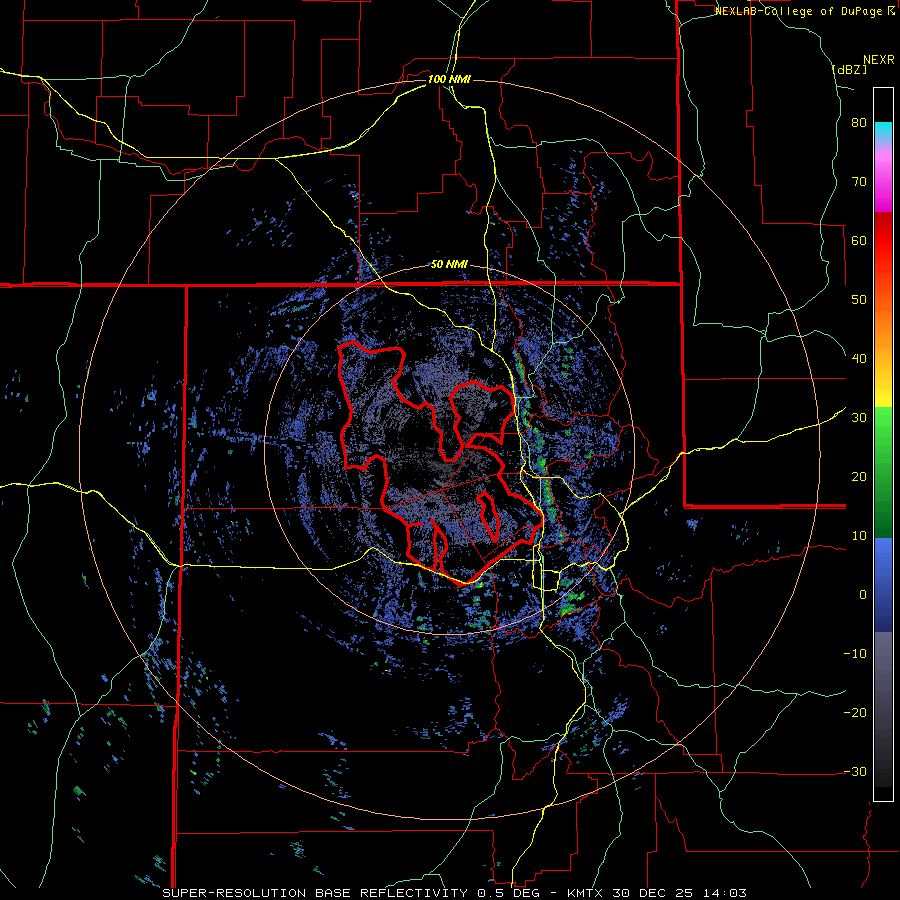Click the 30 value on dBZ scale
Image resolution: width=900 pixels, height=900 pixels.
(x=859, y=418)
